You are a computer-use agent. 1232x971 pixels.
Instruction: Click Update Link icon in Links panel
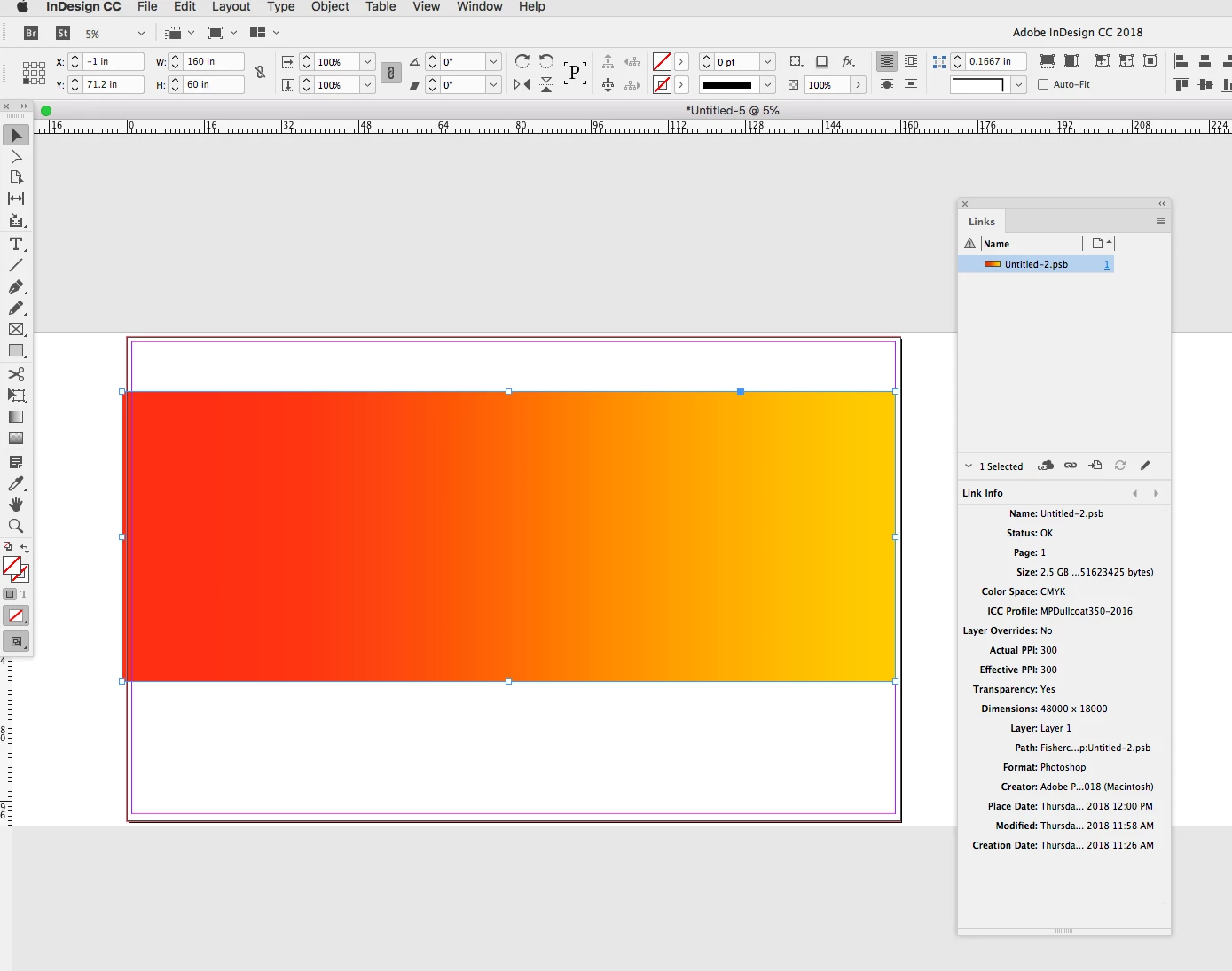click(x=1120, y=466)
